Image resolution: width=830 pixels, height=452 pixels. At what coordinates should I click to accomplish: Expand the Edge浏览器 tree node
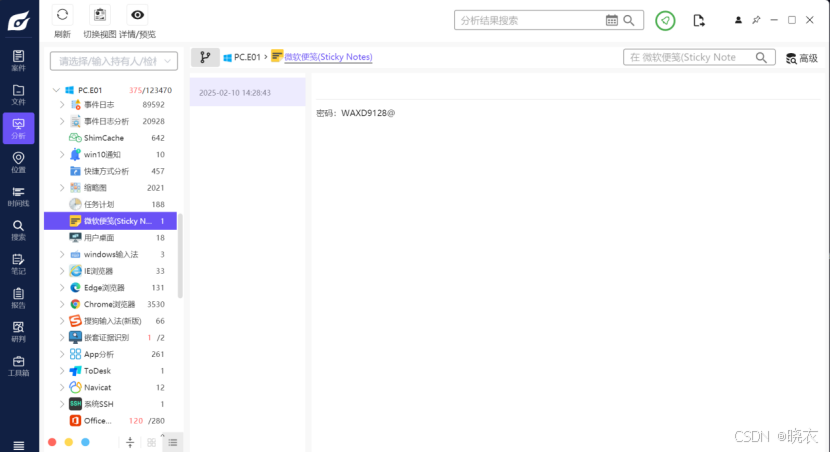point(62,287)
